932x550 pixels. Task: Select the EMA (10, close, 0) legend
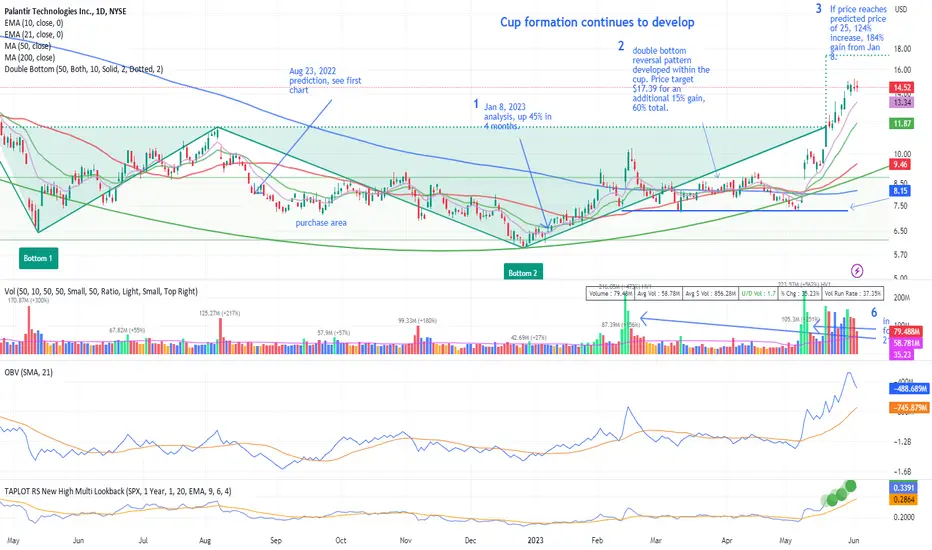34,23
